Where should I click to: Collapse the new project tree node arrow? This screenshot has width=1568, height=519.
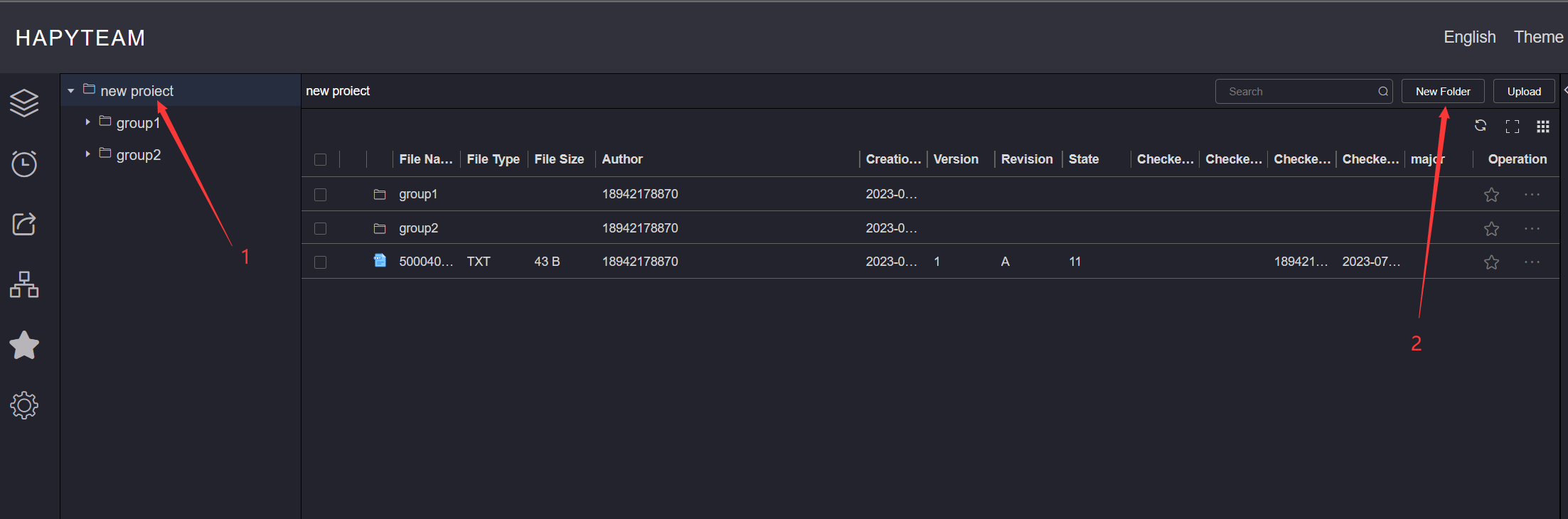click(70, 91)
